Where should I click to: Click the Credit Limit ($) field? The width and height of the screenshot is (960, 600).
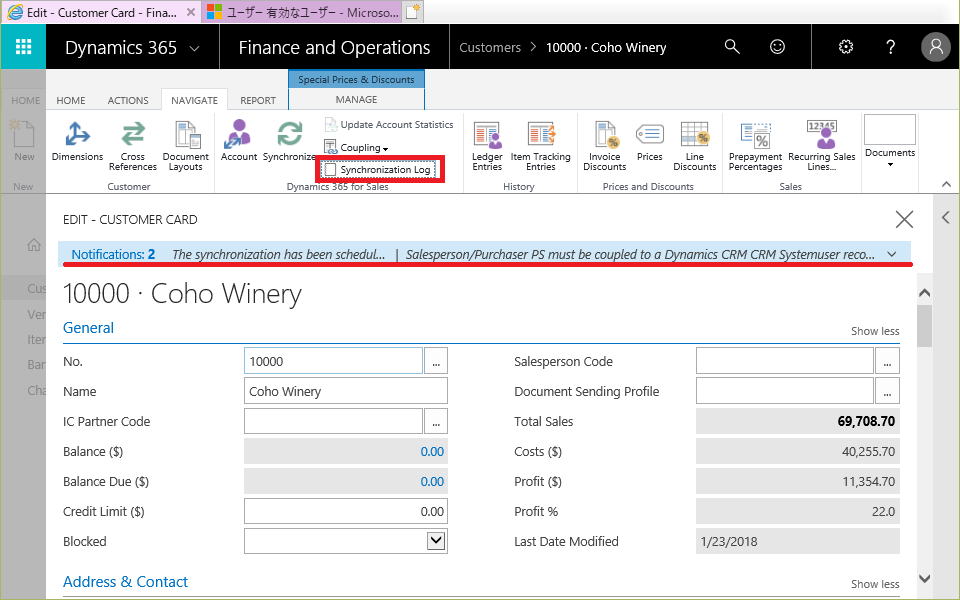pos(345,511)
